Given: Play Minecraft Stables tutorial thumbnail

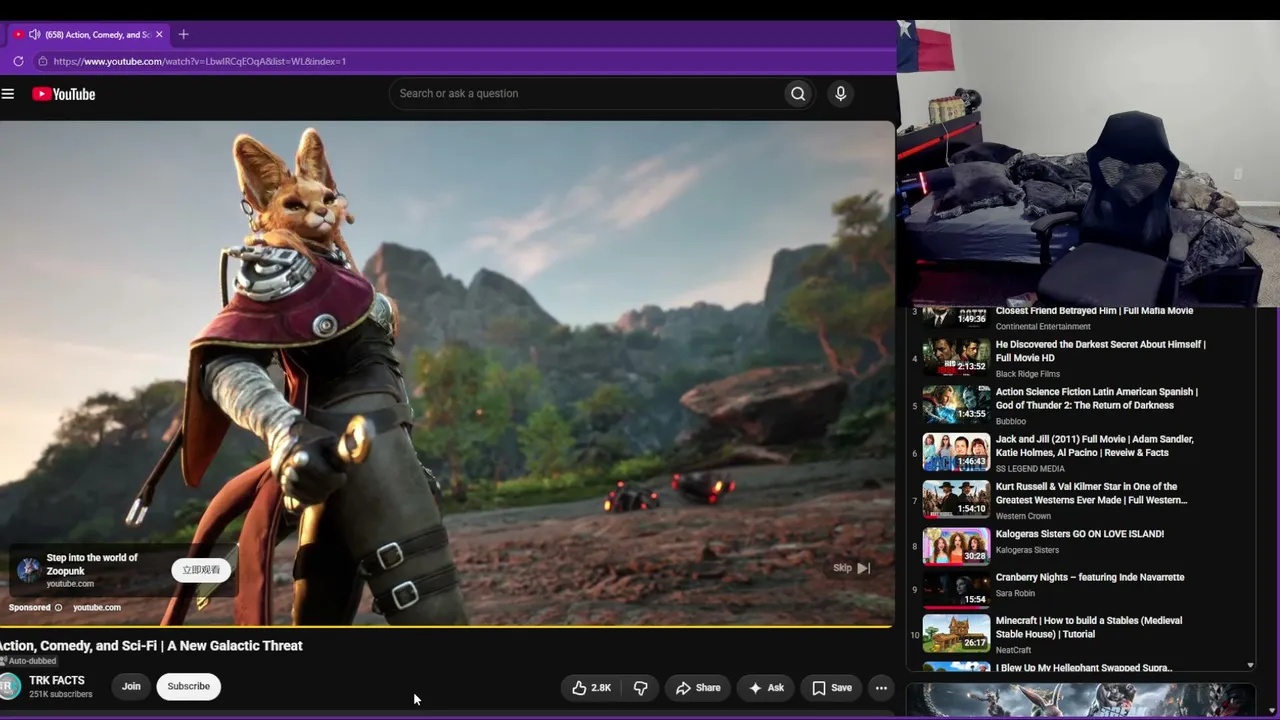Looking at the screenshot, I should (x=956, y=634).
